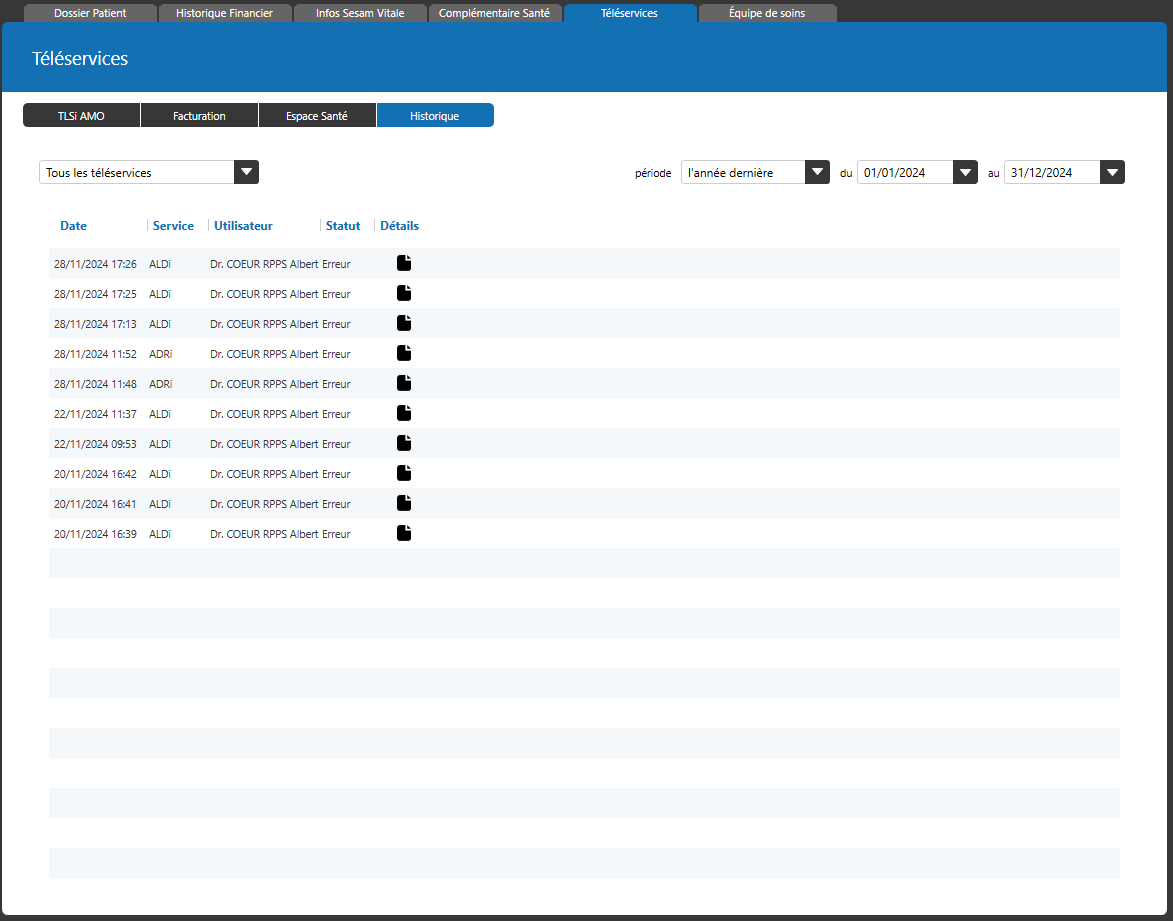Click details icon for ADRi 28/11/2024 11:48

(x=404, y=383)
